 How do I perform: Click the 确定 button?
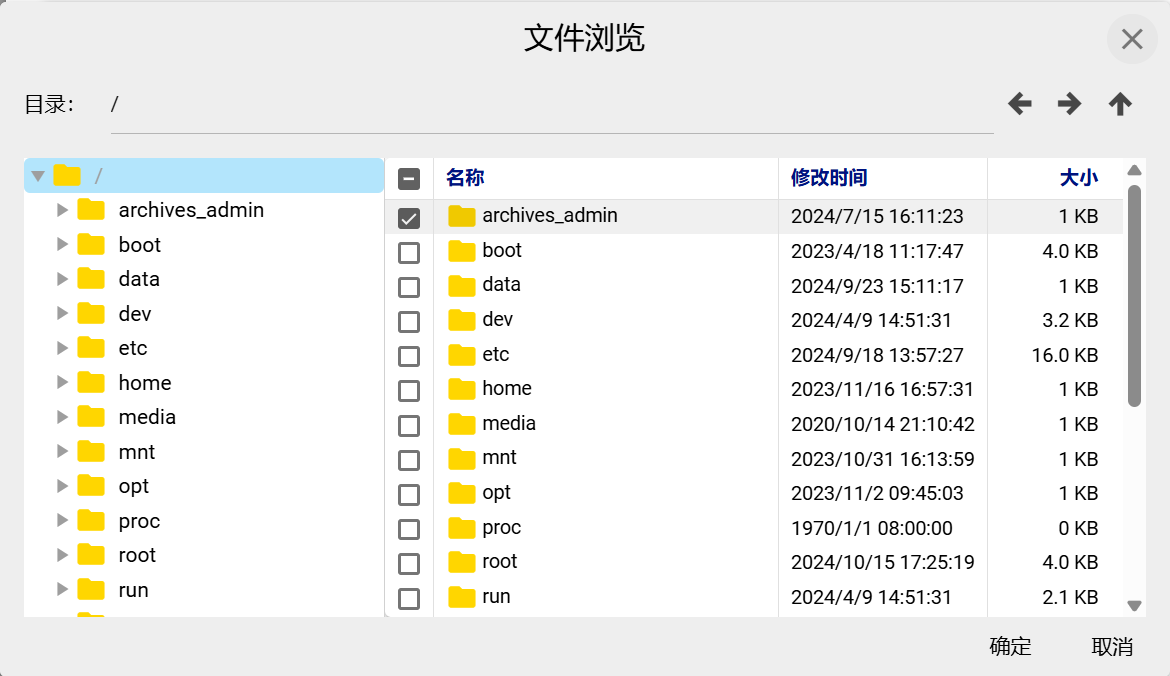1010,646
